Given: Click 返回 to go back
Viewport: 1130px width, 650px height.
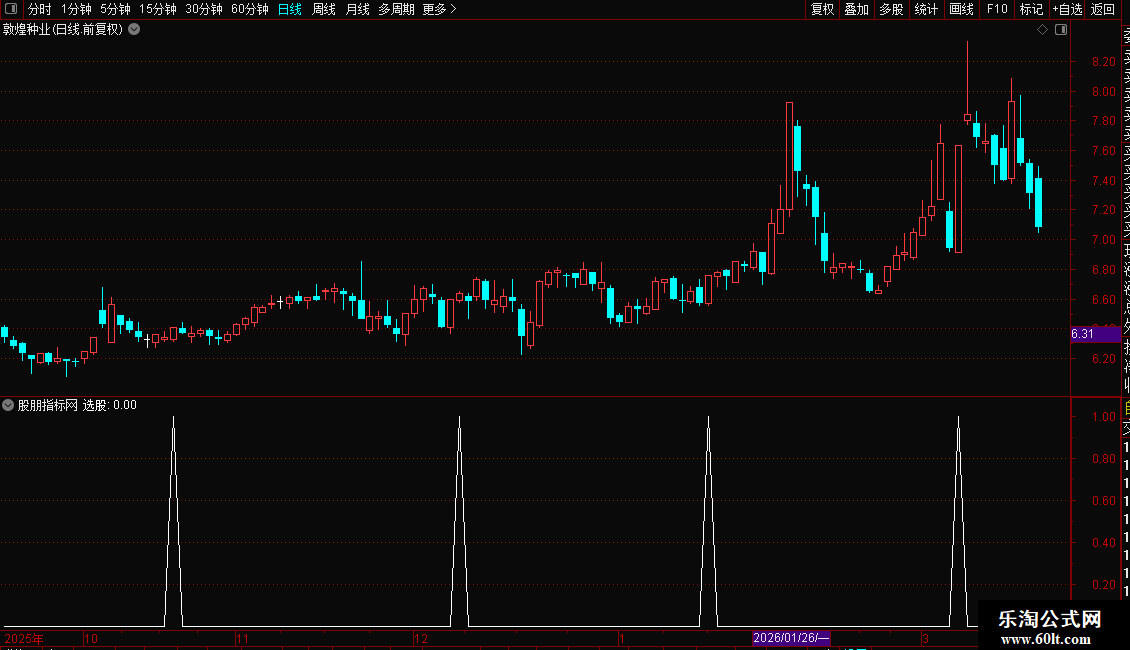Looking at the screenshot, I should (1103, 9).
